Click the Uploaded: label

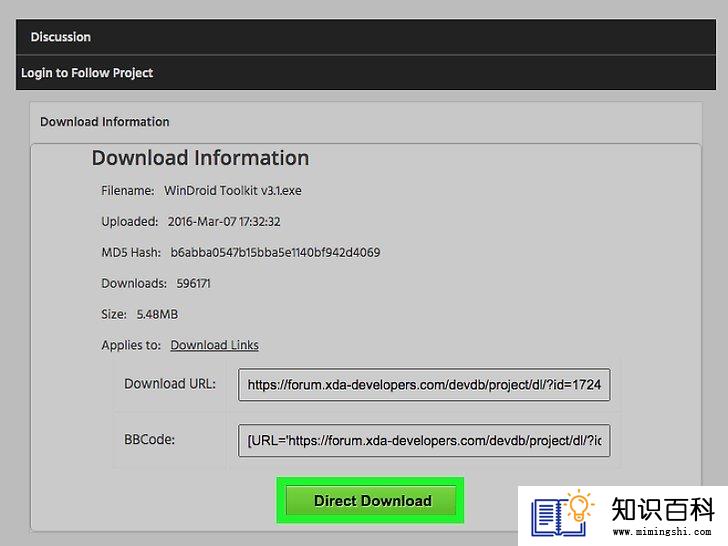(130, 221)
